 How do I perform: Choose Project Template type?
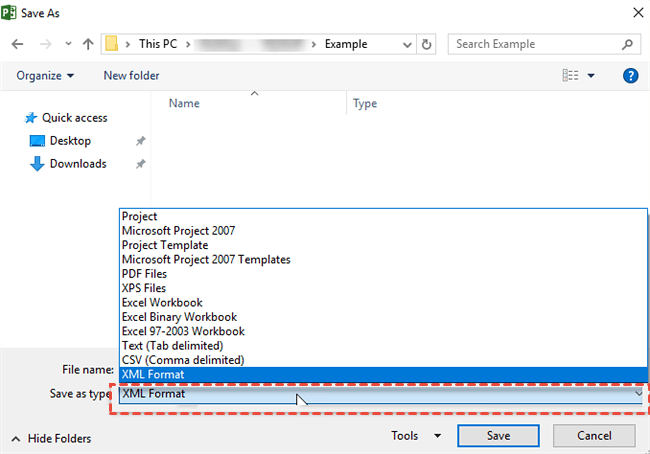pos(383,245)
